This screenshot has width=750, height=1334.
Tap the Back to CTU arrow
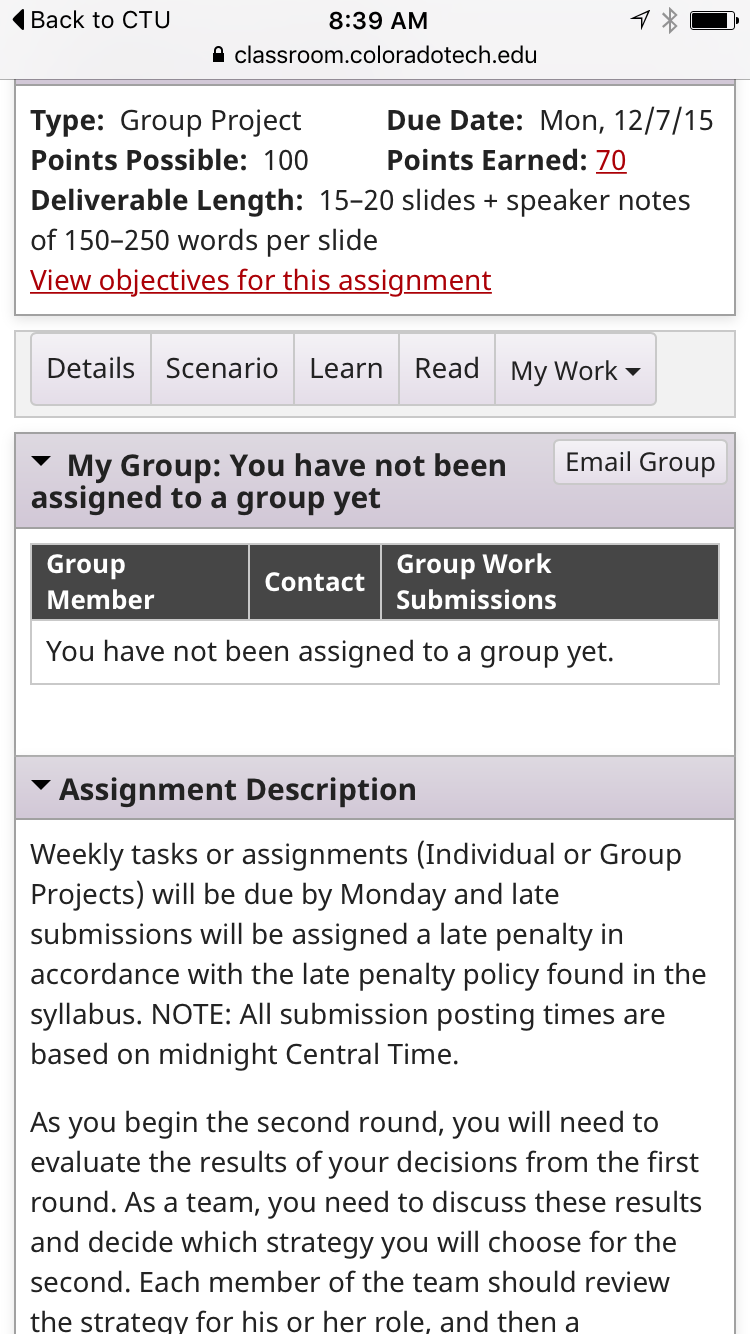point(19,20)
